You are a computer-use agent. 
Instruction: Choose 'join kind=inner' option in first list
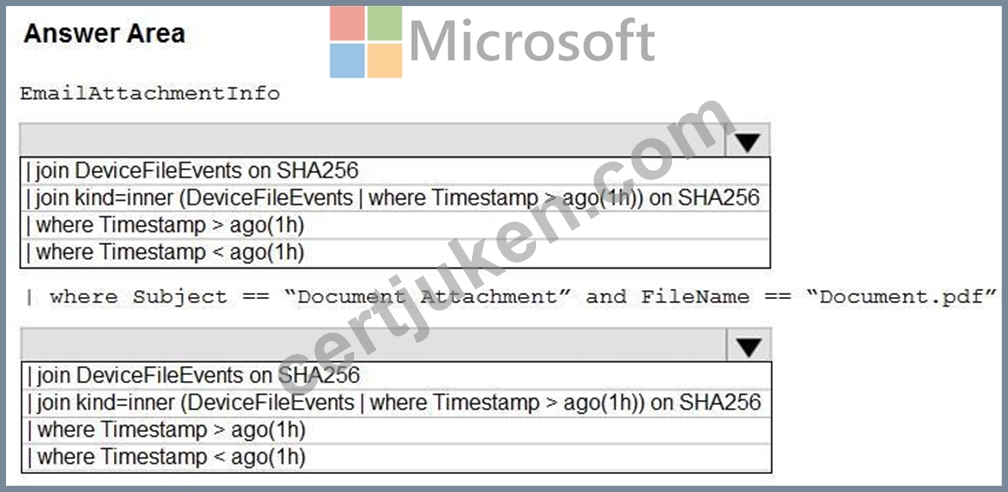pyautogui.click(x=395, y=197)
